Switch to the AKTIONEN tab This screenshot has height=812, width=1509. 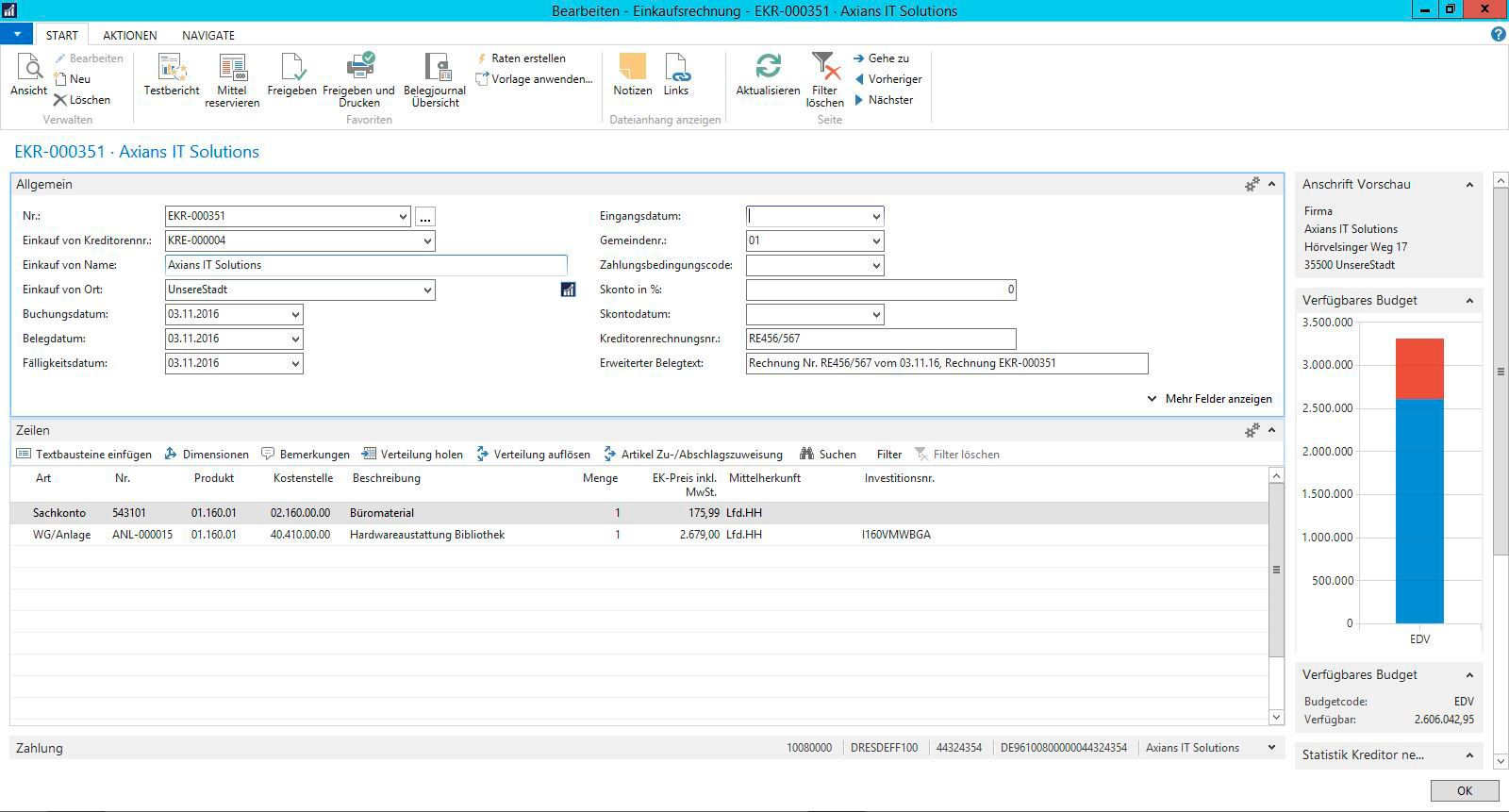(x=130, y=35)
